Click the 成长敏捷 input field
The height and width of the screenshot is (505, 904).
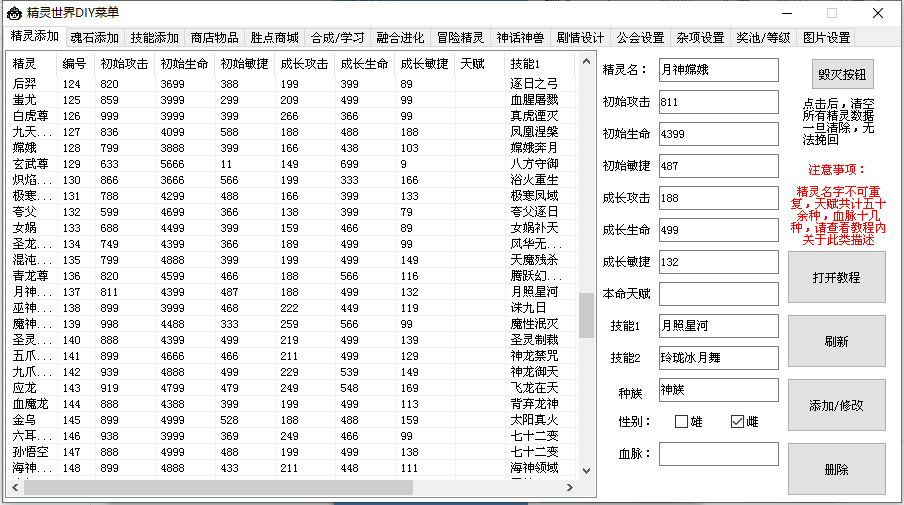718,262
